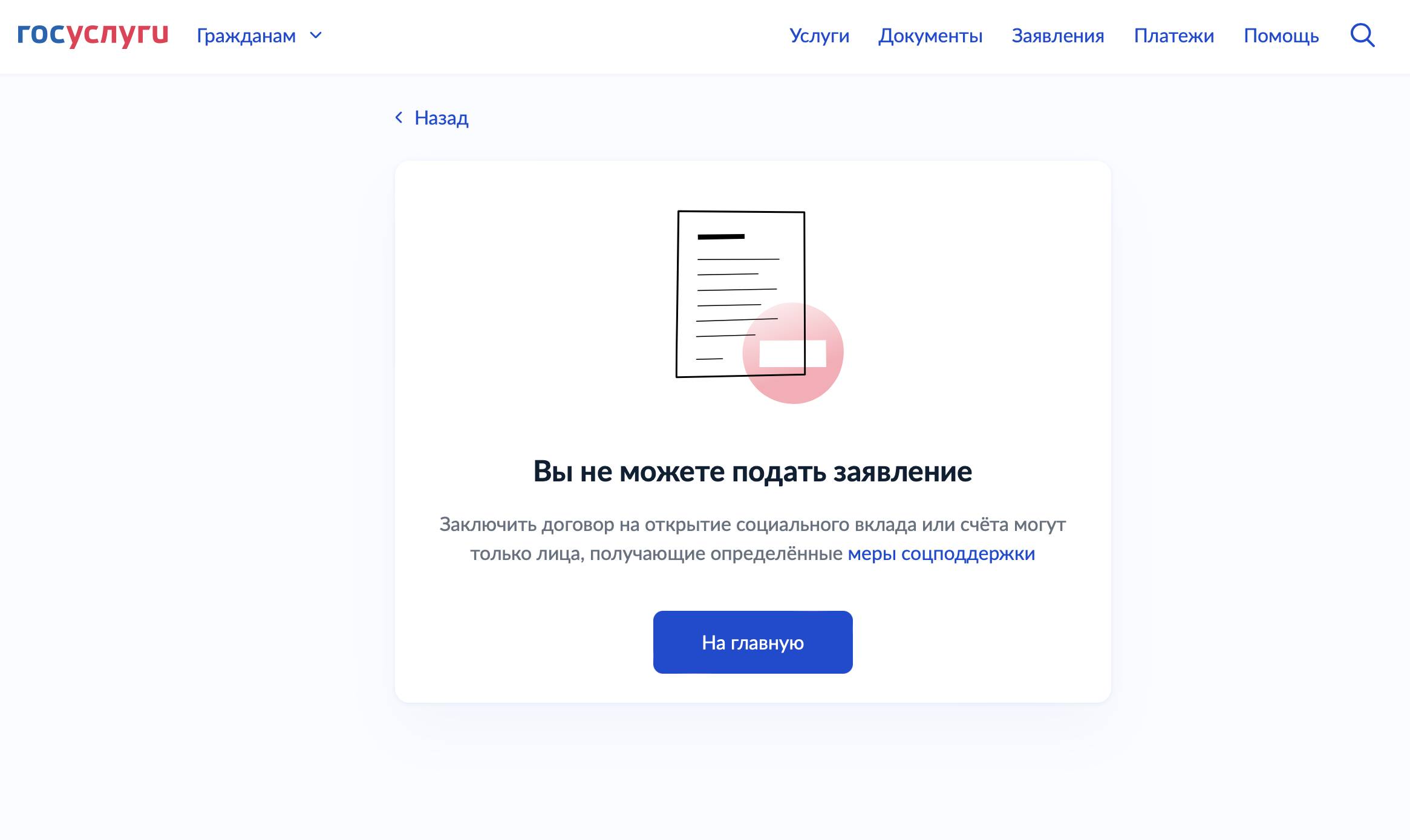Click the На главную button
The width and height of the screenshot is (1410, 840).
[x=753, y=642]
